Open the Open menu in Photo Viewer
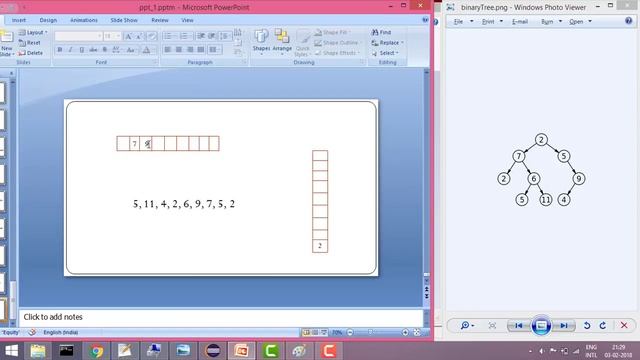This screenshot has width=640, height=360. 580,22
